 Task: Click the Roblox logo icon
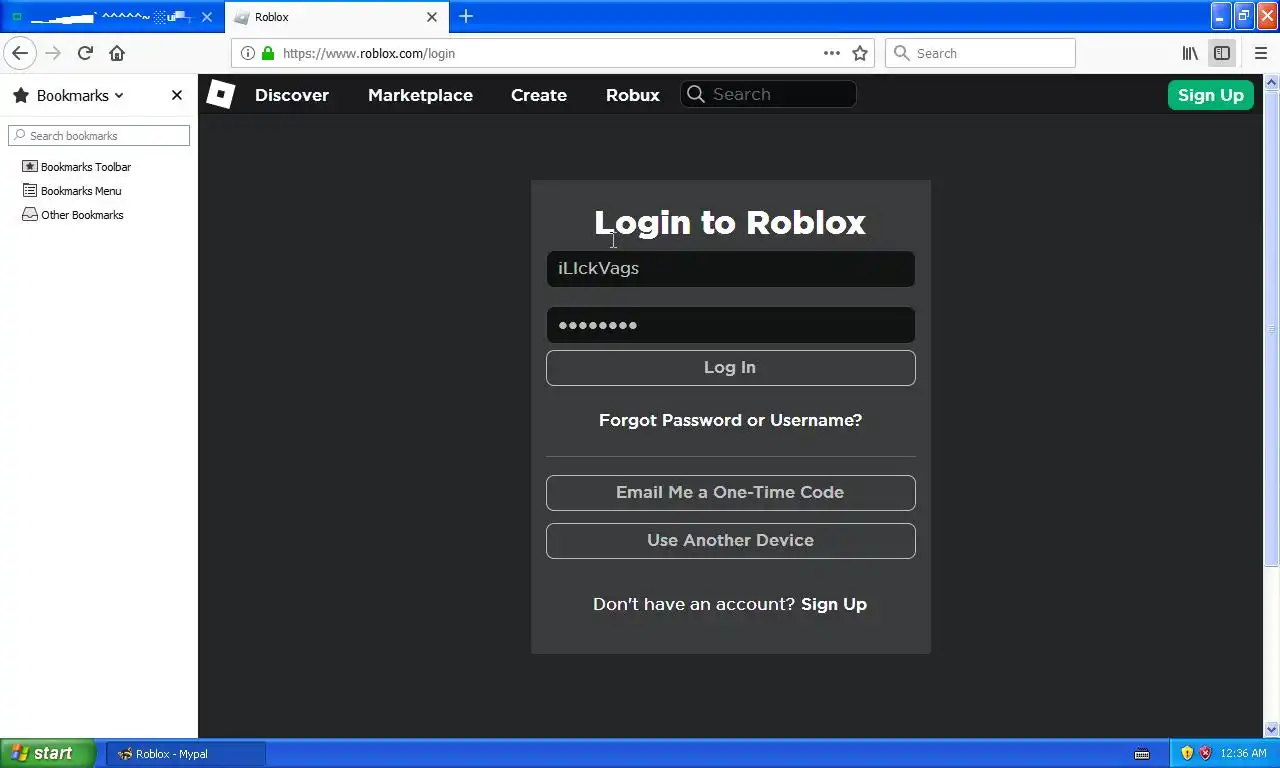tap(220, 95)
